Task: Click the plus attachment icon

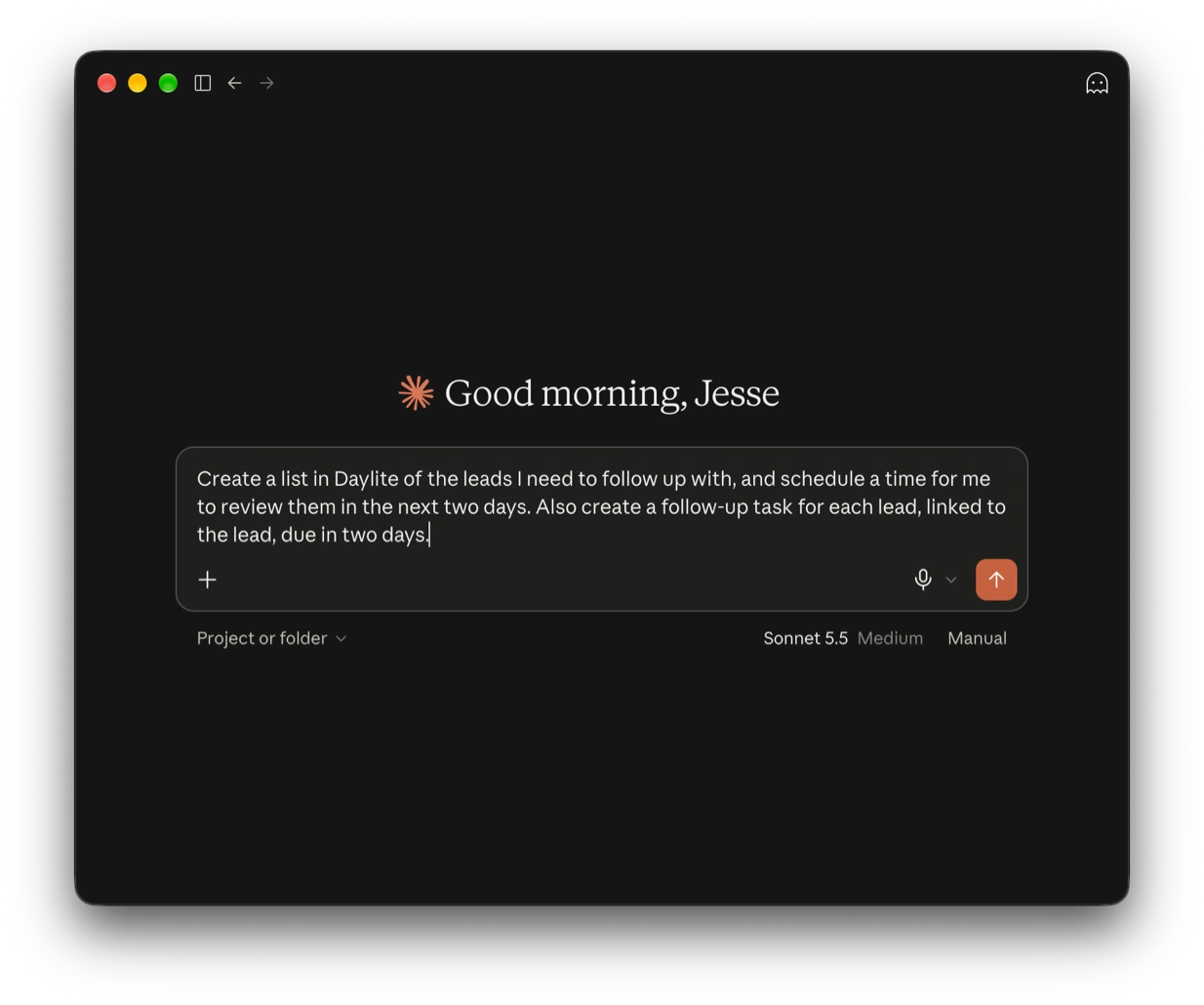Action: tap(208, 580)
